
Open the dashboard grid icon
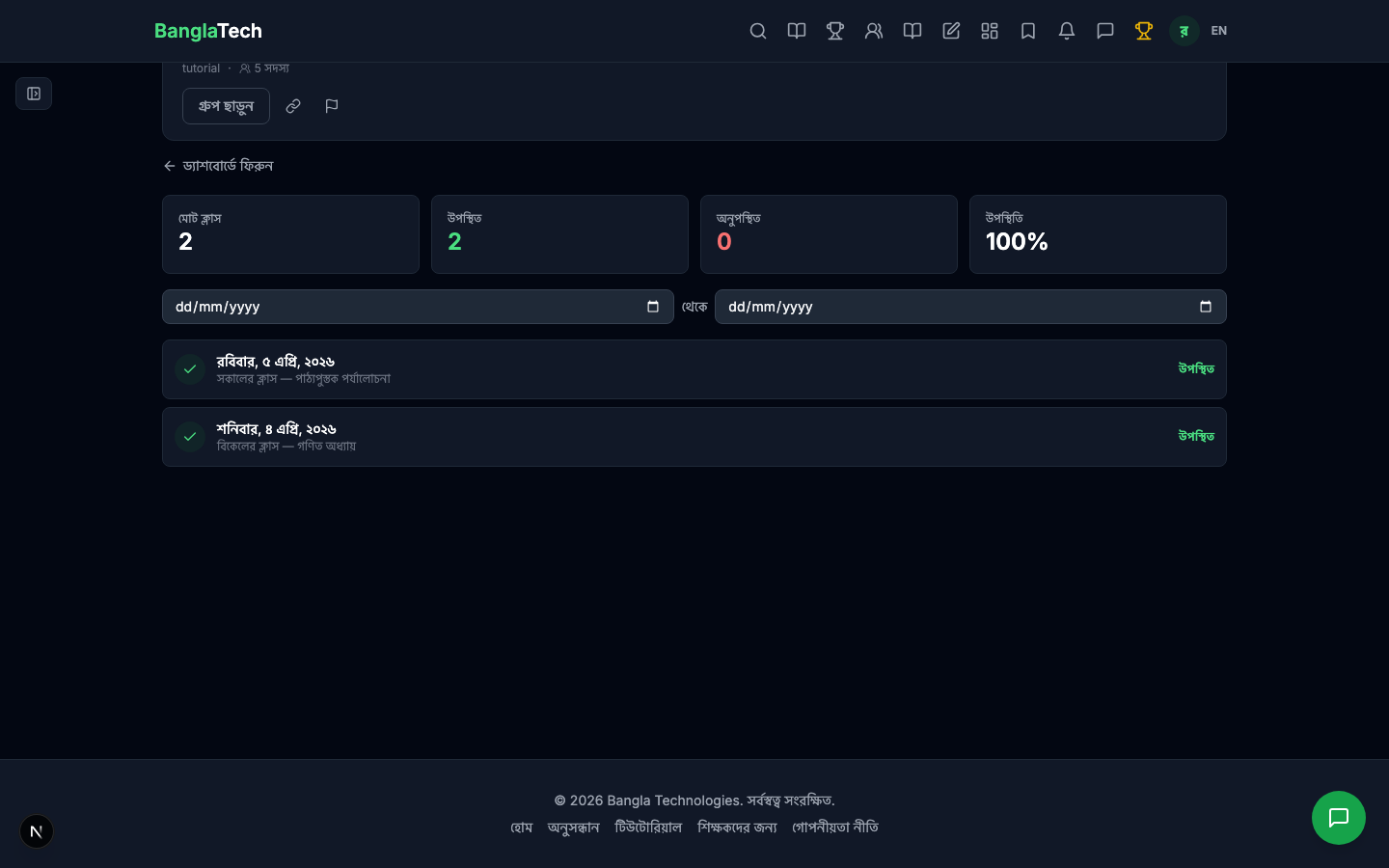pos(990,31)
